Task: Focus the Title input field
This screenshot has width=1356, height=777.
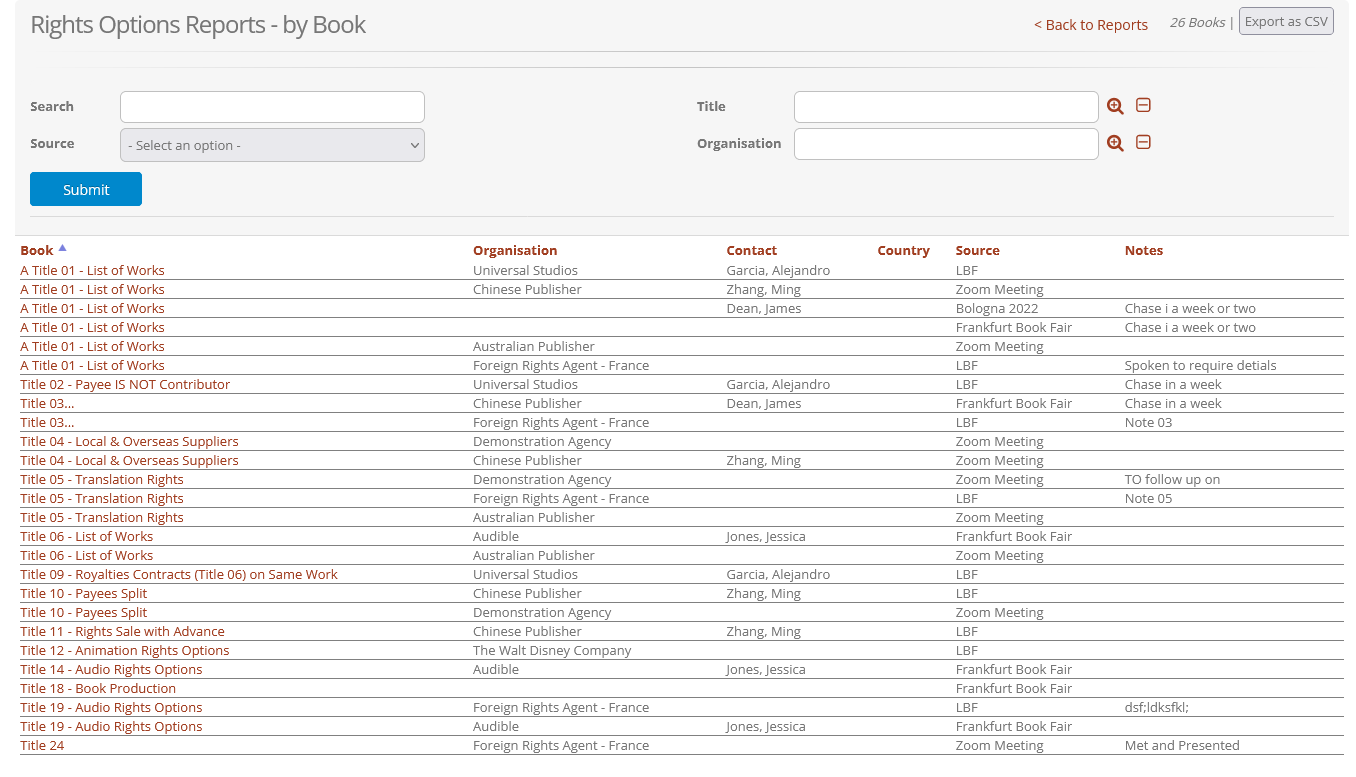Action: click(x=946, y=107)
